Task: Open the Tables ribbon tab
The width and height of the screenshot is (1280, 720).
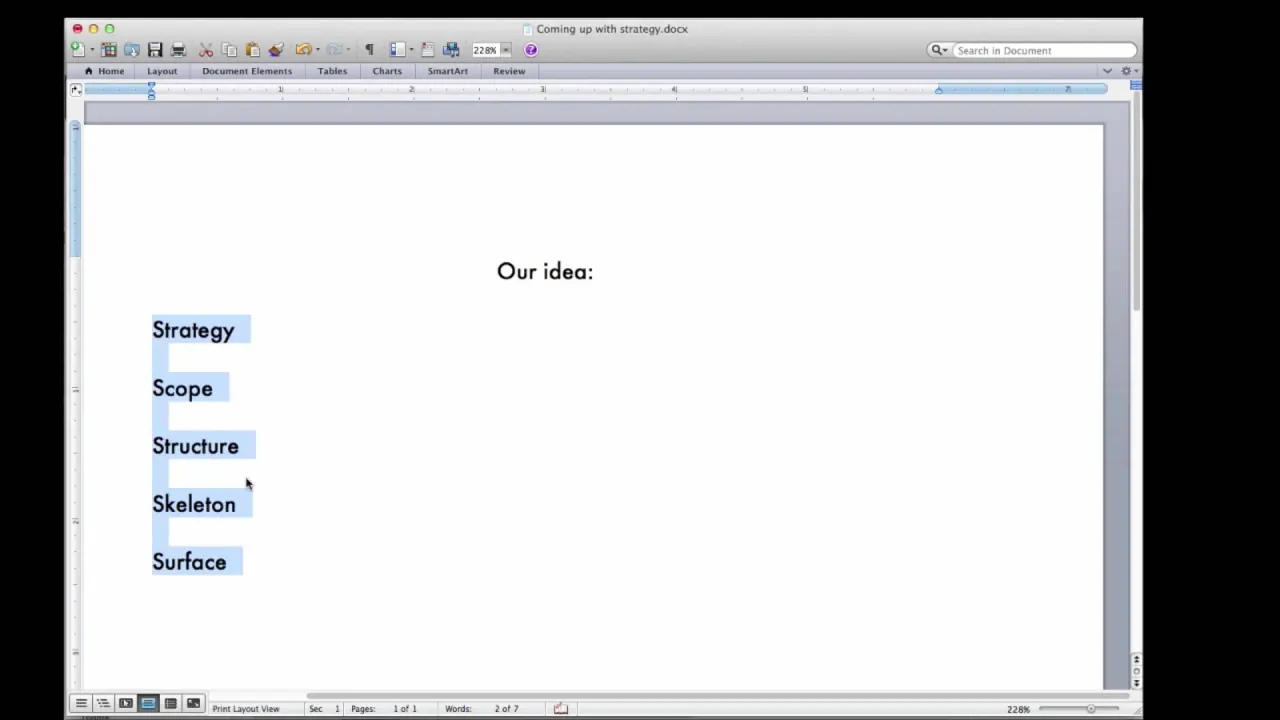Action: pyautogui.click(x=332, y=71)
